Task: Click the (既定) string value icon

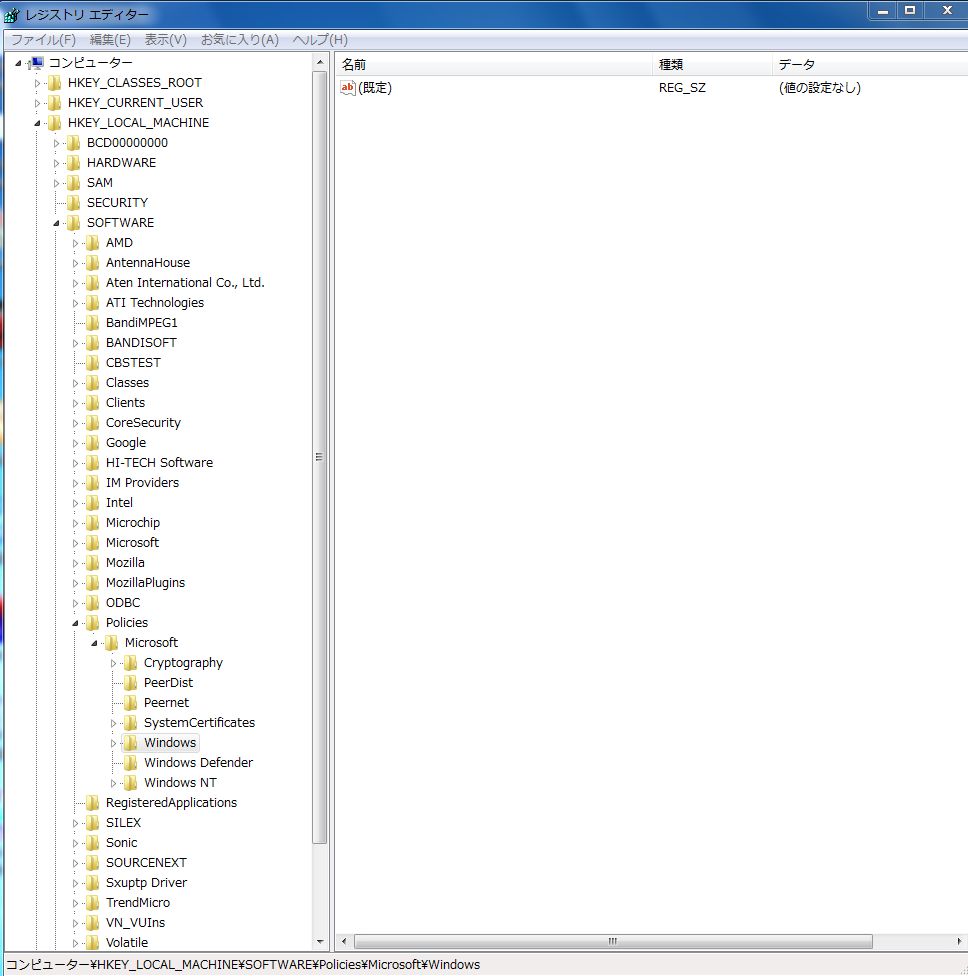Action: (347, 88)
